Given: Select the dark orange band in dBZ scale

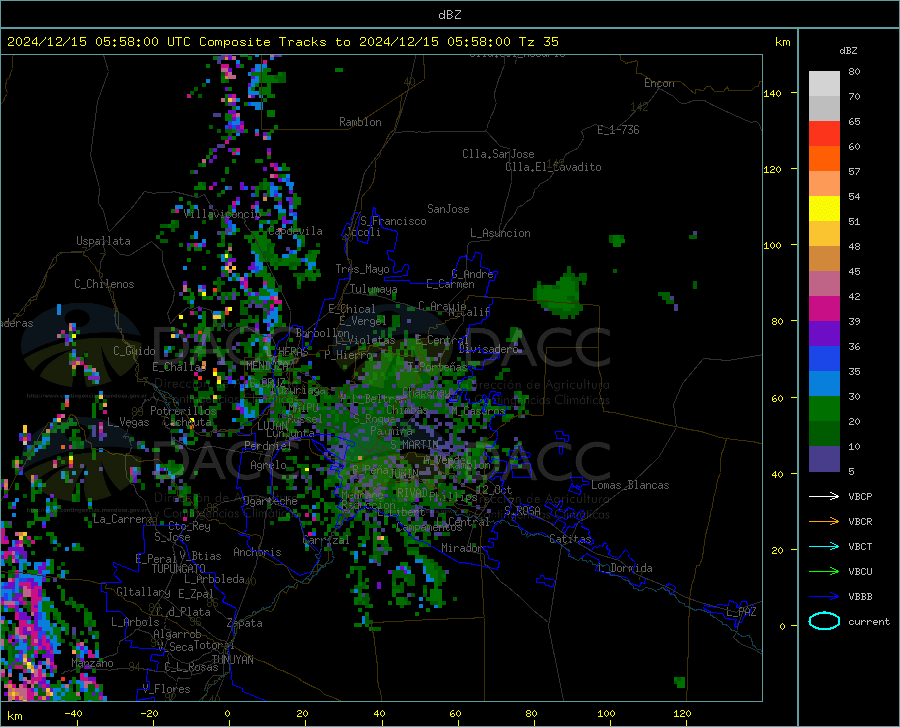Looking at the screenshot, I should click(824, 159).
